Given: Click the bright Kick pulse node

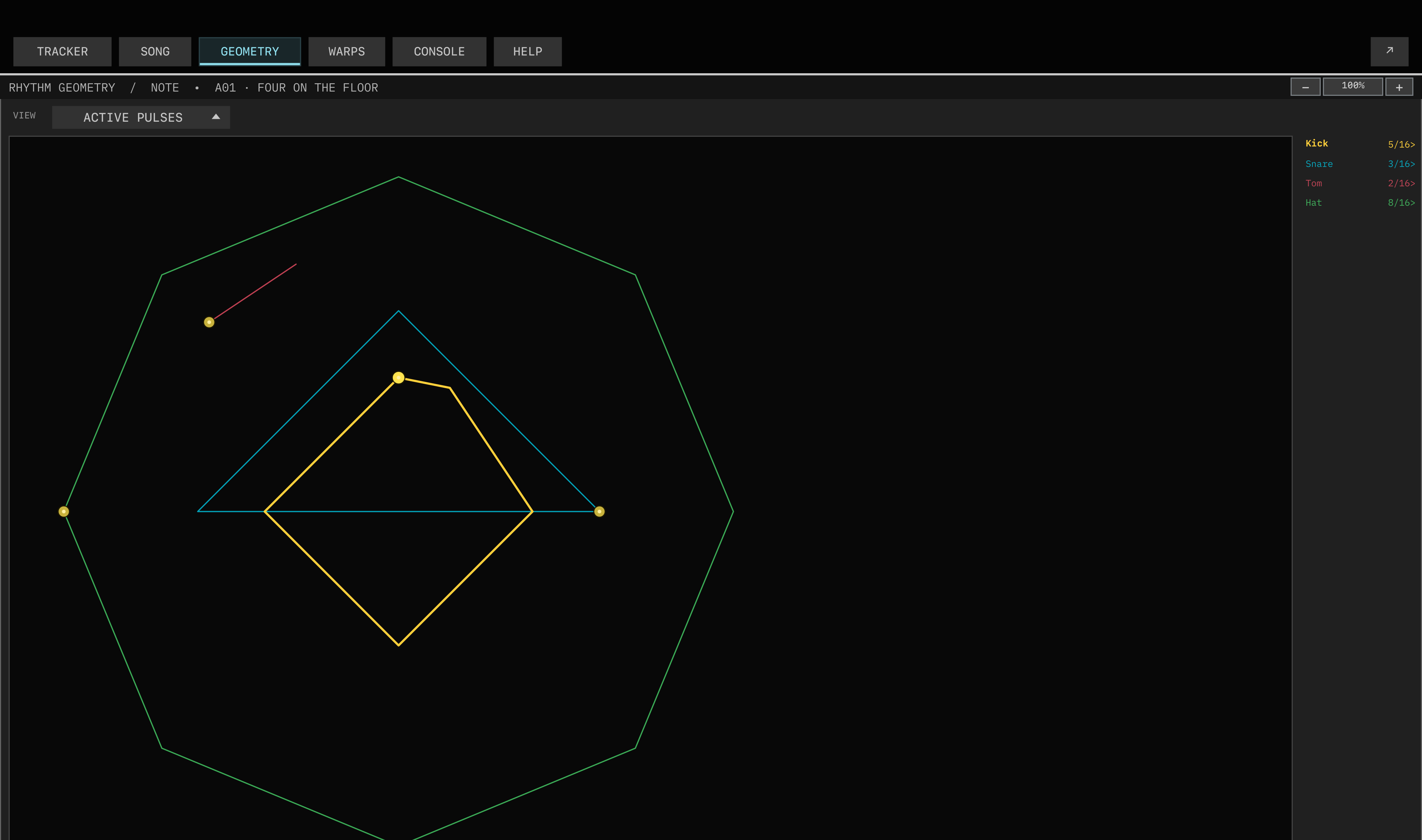Looking at the screenshot, I should pos(399,378).
